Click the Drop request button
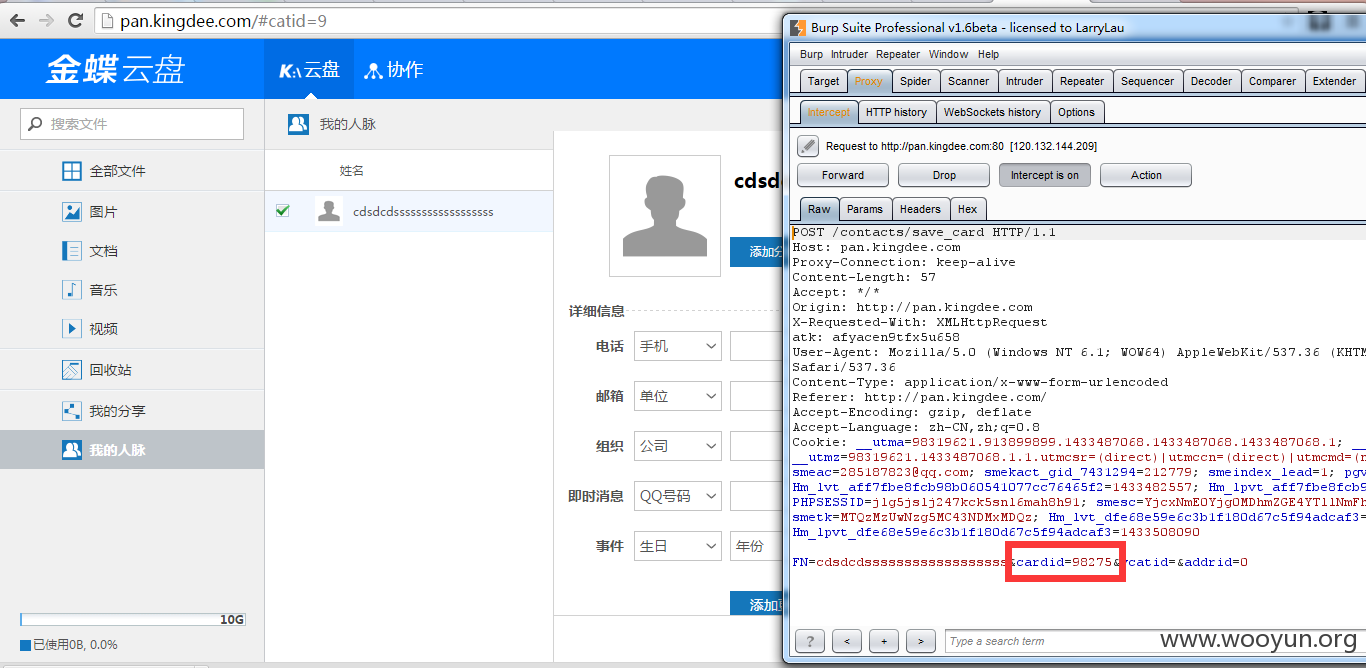Image resolution: width=1366 pixels, height=668 pixels. 944,175
